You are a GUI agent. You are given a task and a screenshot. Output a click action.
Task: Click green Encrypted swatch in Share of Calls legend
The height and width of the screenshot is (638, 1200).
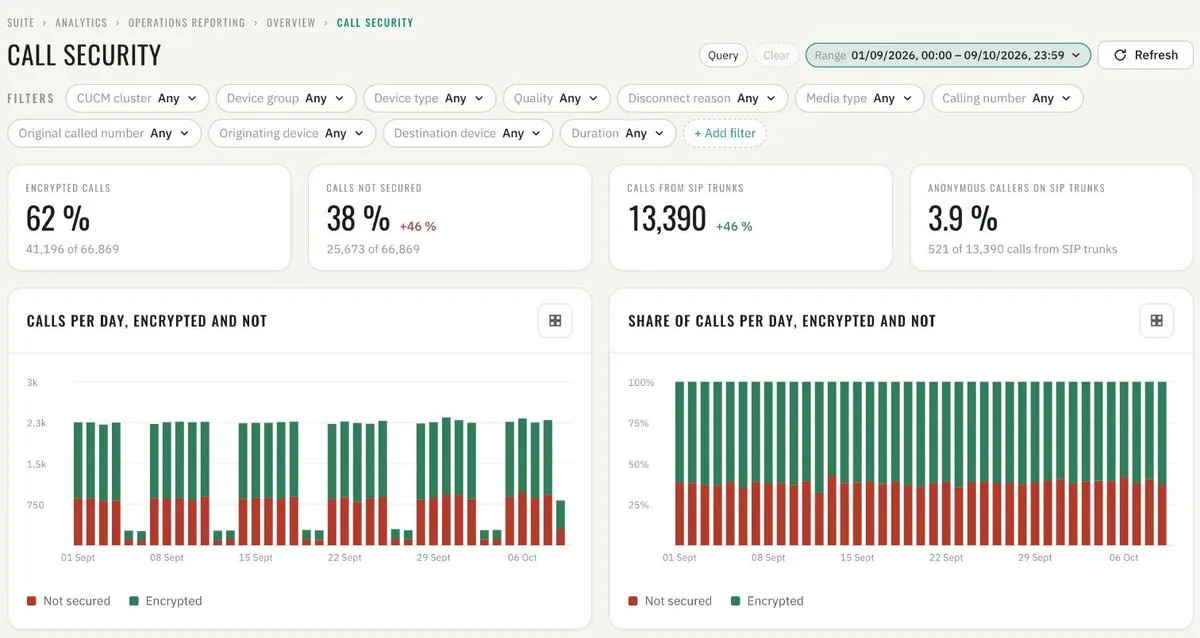pos(736,601)
